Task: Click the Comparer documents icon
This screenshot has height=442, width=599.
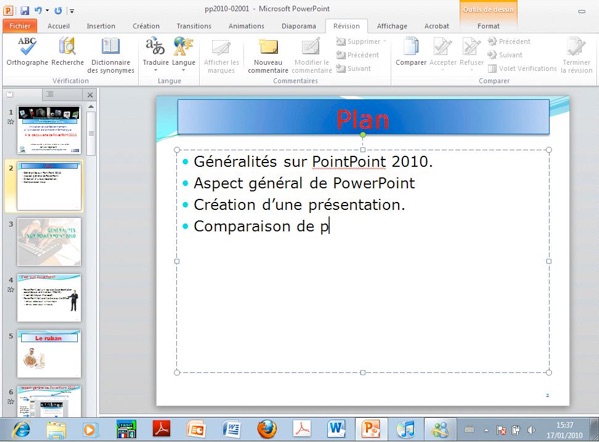Action: click(411, 46)
